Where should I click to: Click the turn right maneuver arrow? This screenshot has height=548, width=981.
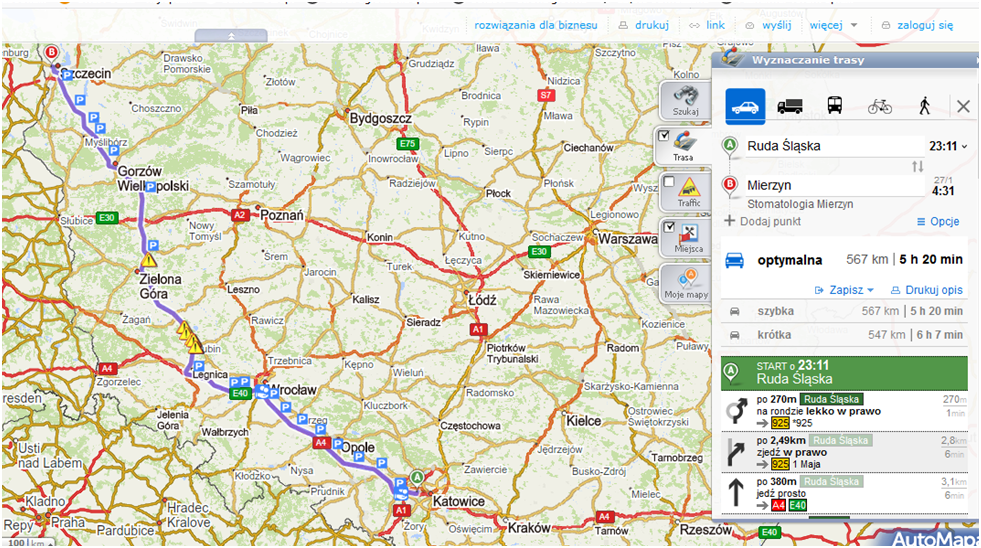[x=736, y=452]
